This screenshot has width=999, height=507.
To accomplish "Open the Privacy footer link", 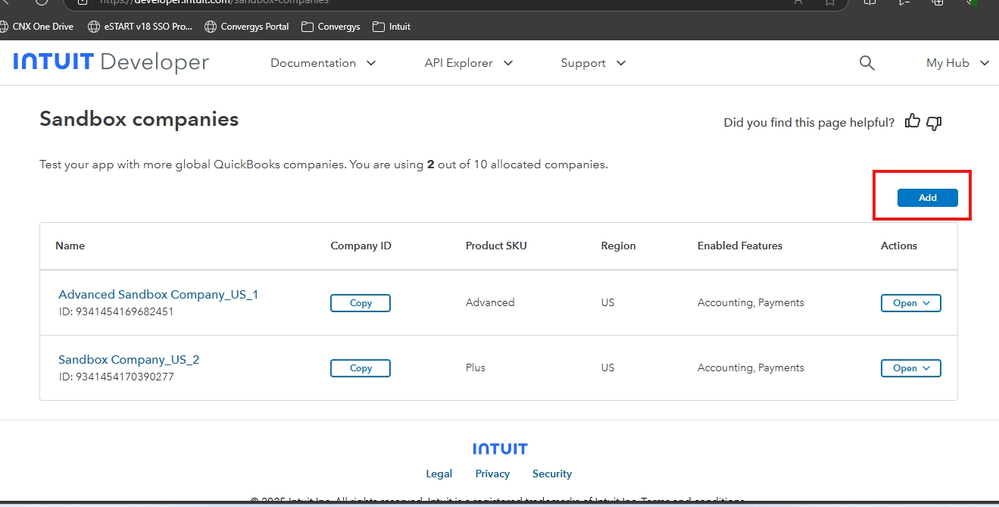I will point(492,474).
